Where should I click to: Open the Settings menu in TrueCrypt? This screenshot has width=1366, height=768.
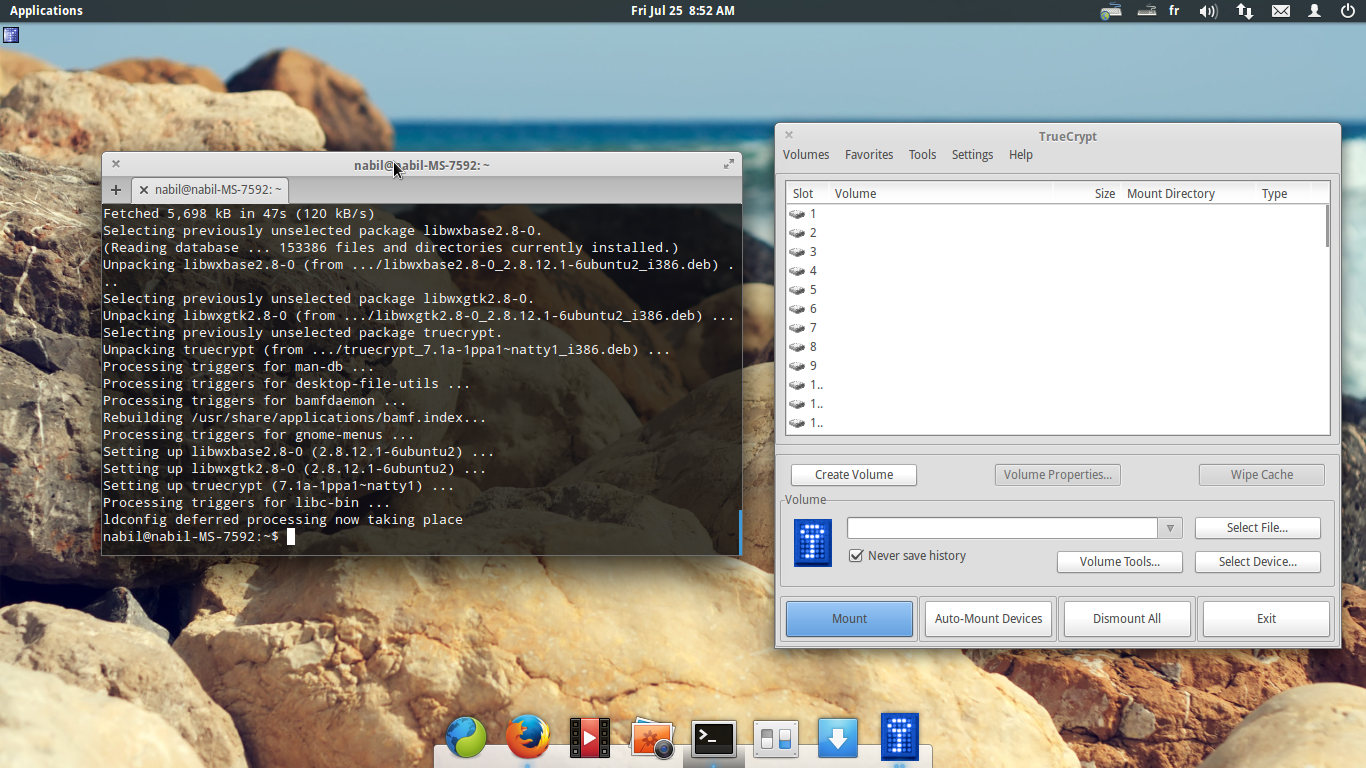point(972,155)
